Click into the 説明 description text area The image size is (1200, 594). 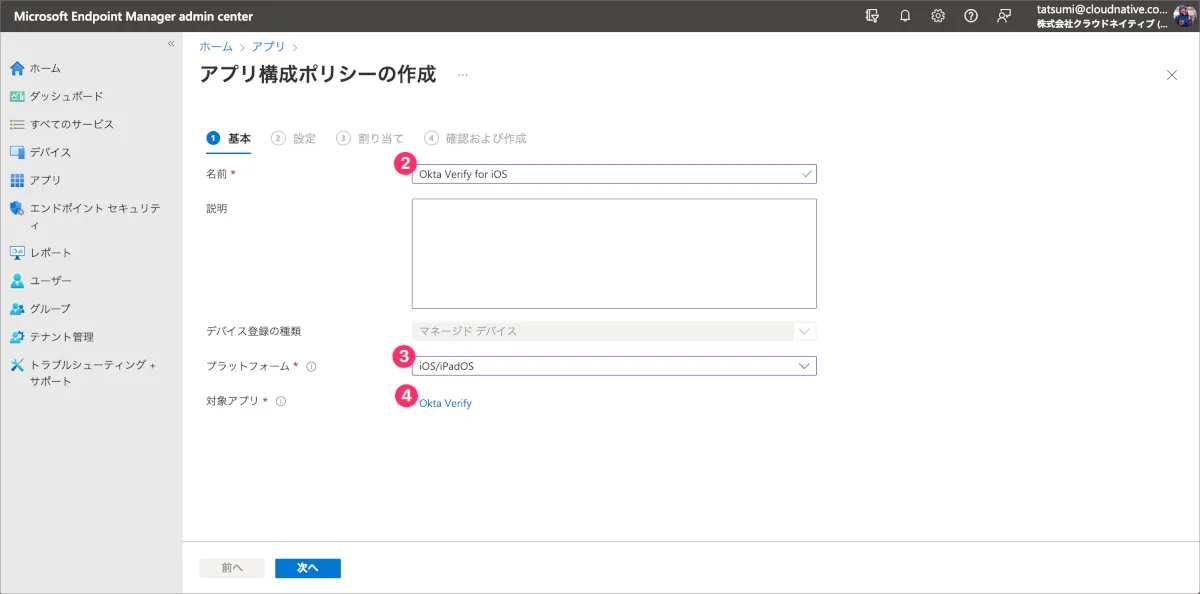tap(614, 253)
